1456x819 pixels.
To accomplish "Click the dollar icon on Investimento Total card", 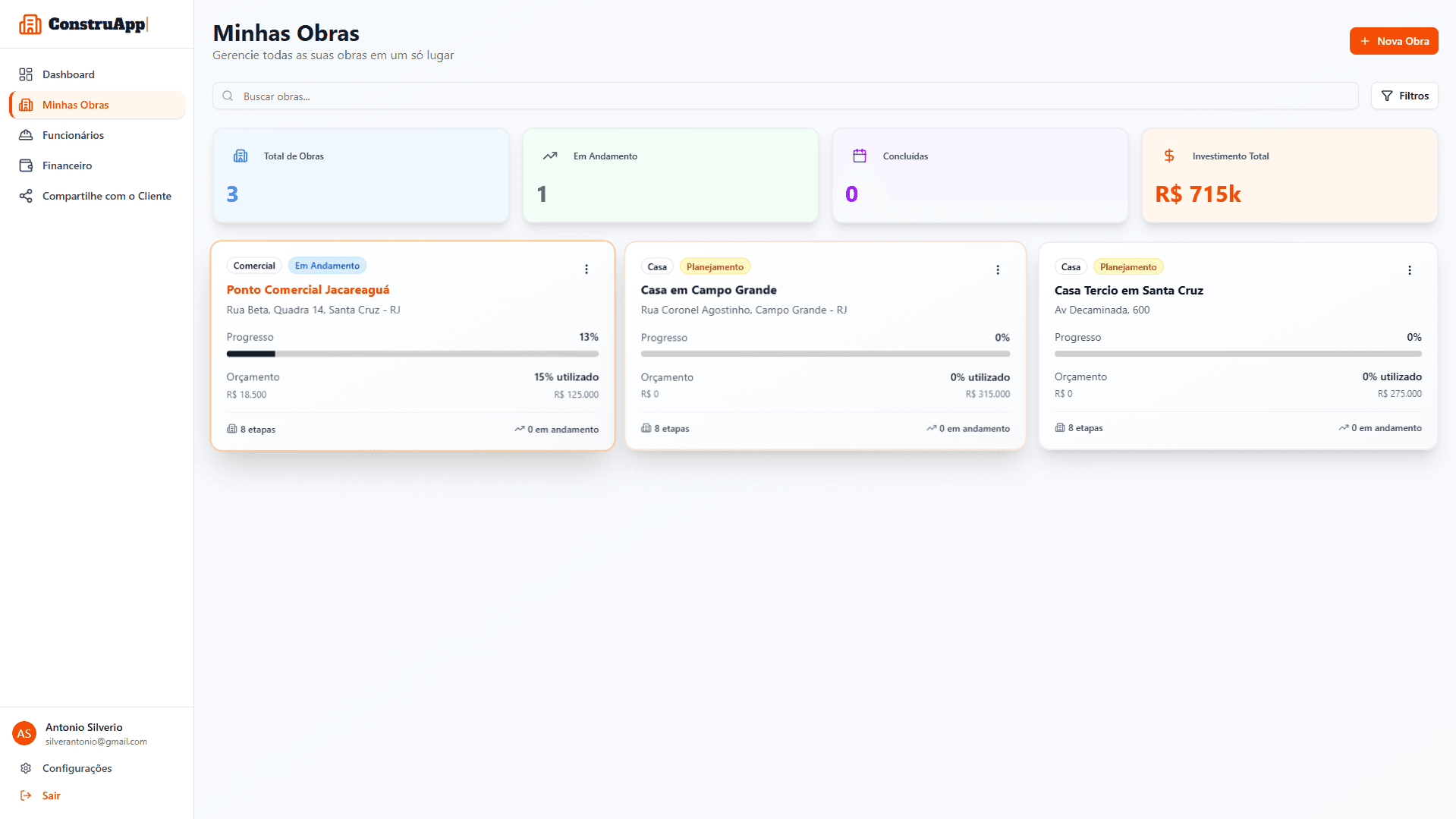I will pos(1169,155).
